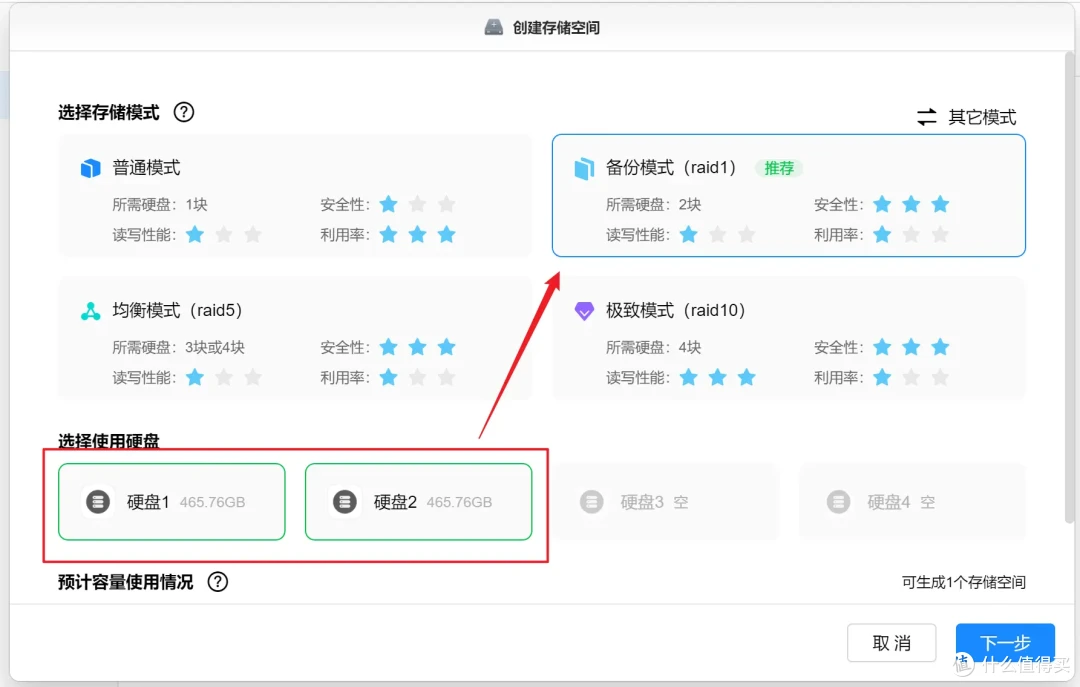The width and height of the screenshot is (1080, 687).
Task: Click 所需硬盘: 2块 text
Action: coord(653,205)
